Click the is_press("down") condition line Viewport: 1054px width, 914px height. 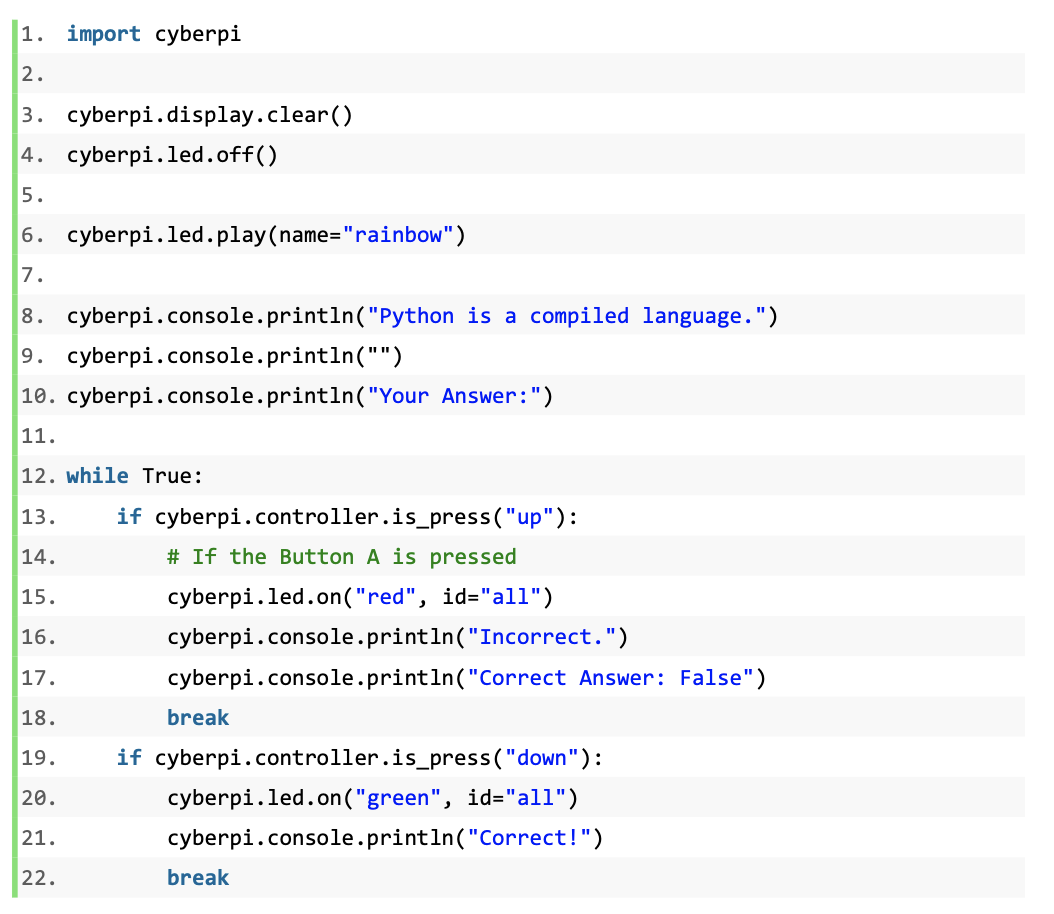click(x=359, y=757)
